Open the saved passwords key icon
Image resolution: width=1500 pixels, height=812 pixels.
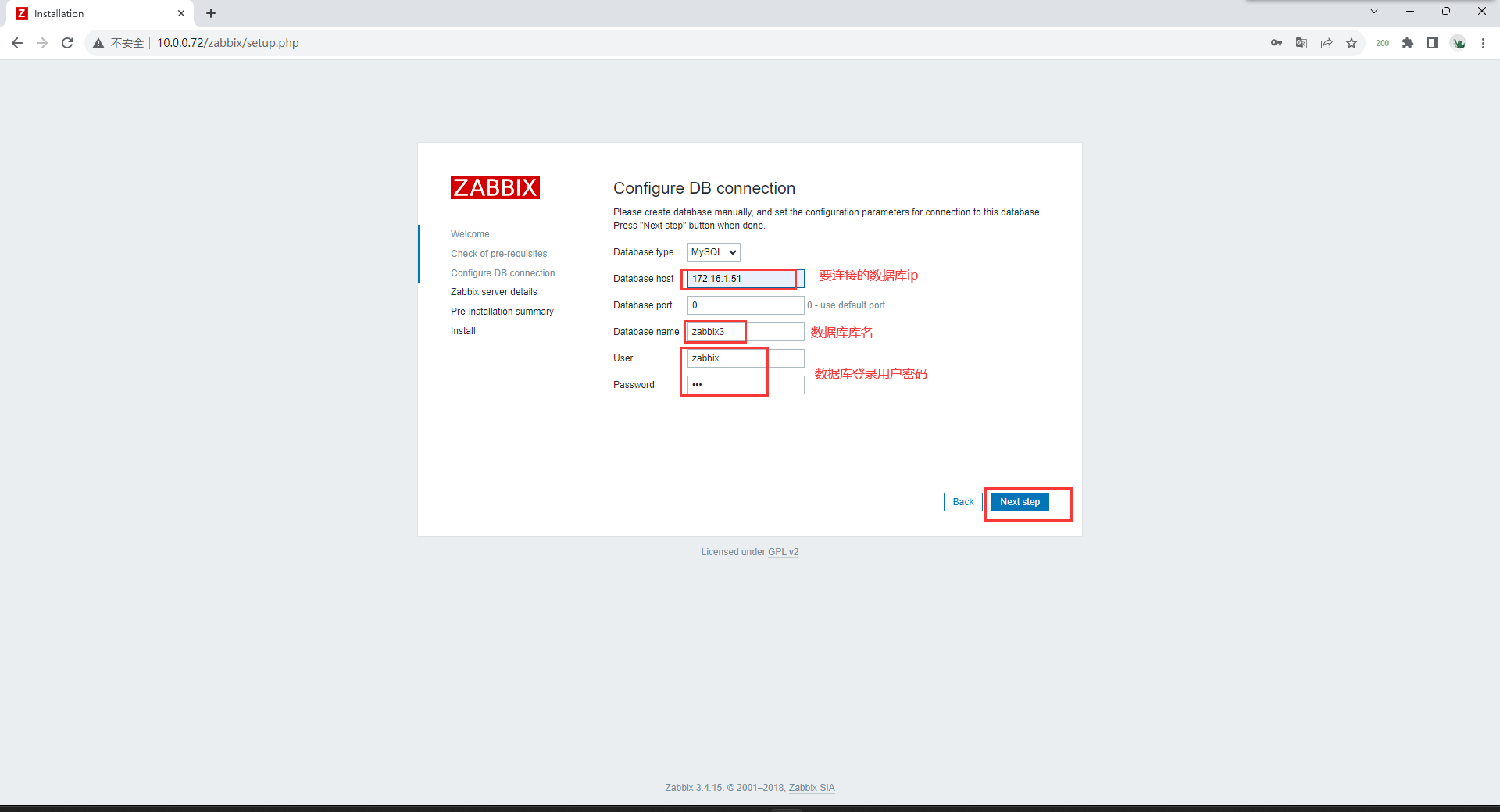tap(1277, 43)
